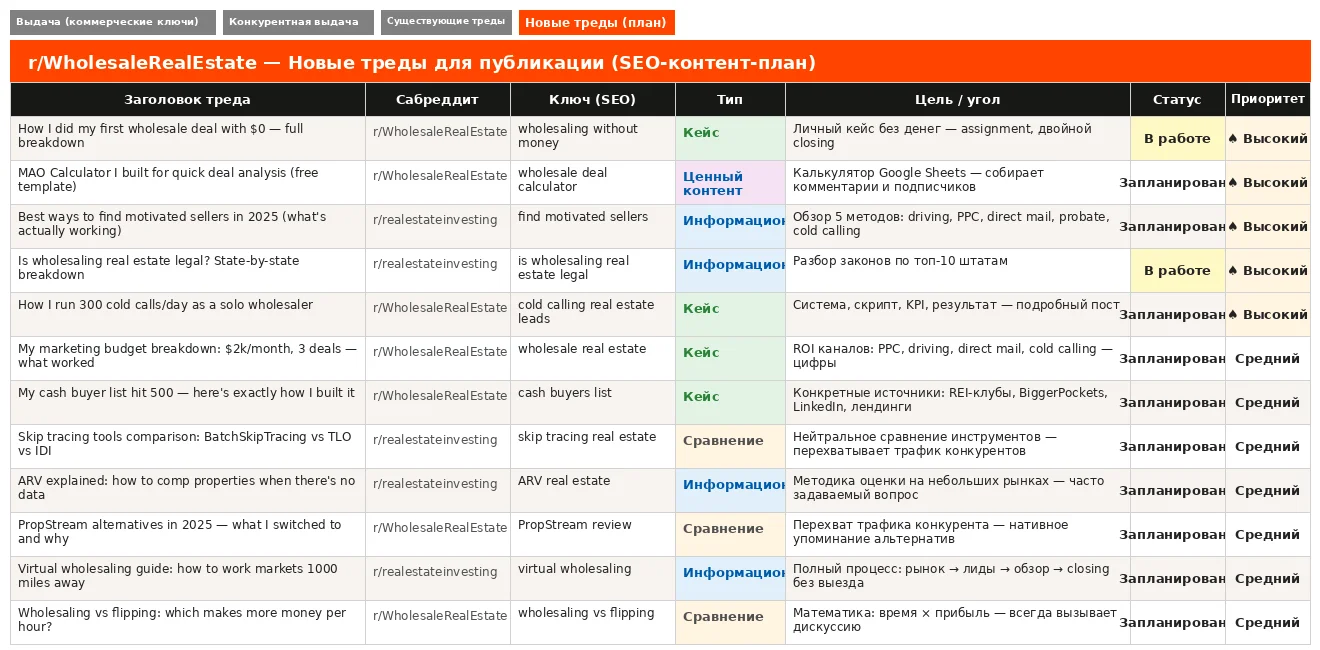The height and width of the screenshot is (650, 1320).
Task: Click the 'Приоритет' column header
Action: coord(1268,99)
